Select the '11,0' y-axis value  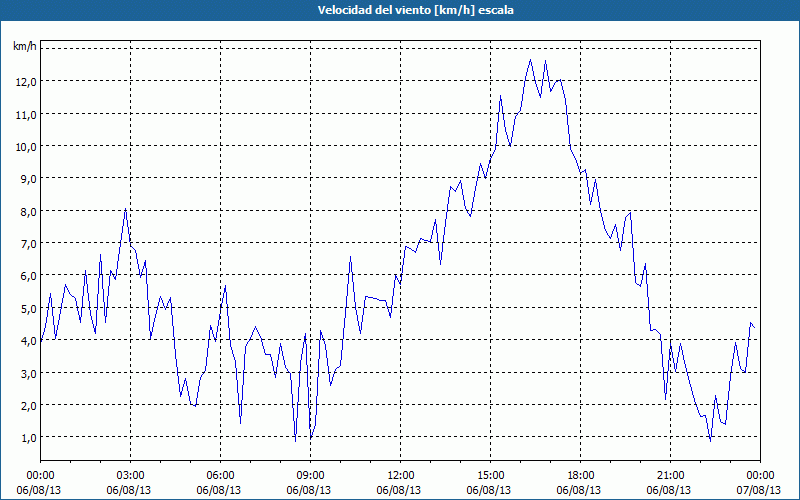[x=26, y=114]
